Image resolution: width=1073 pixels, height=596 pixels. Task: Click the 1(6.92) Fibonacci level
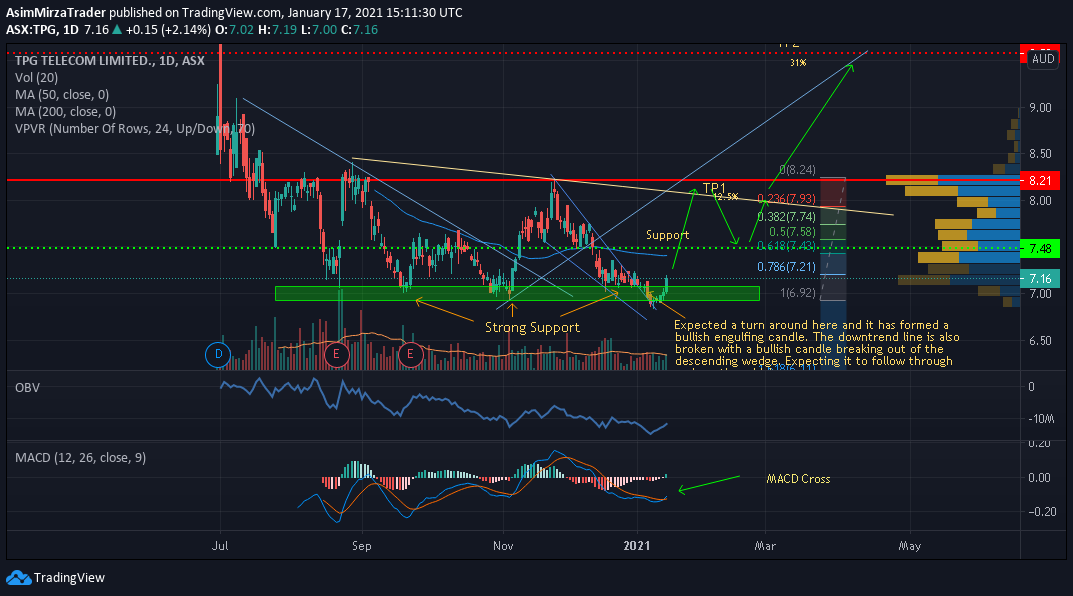coord(798,293)
